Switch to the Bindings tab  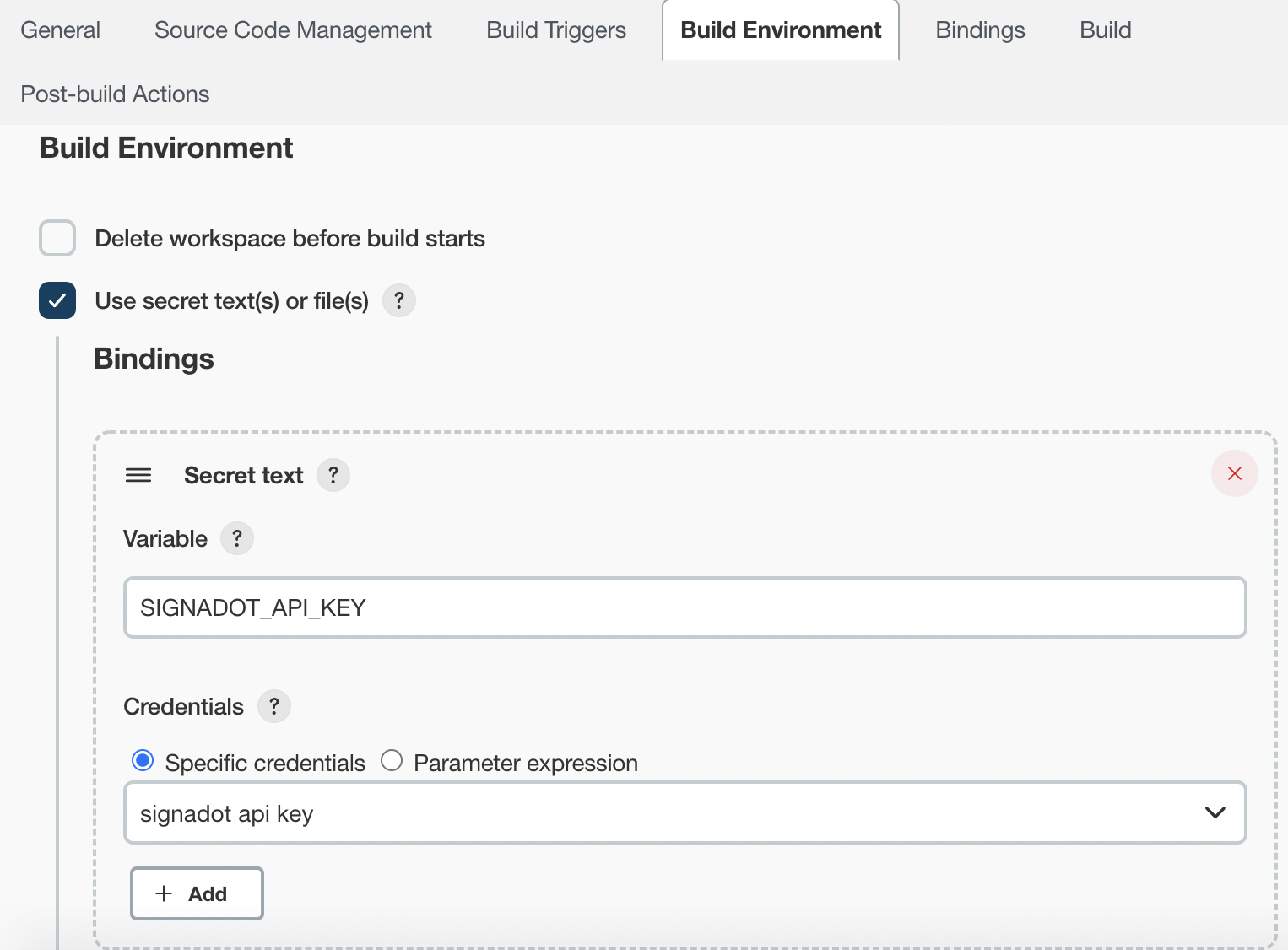pos(980,30)
